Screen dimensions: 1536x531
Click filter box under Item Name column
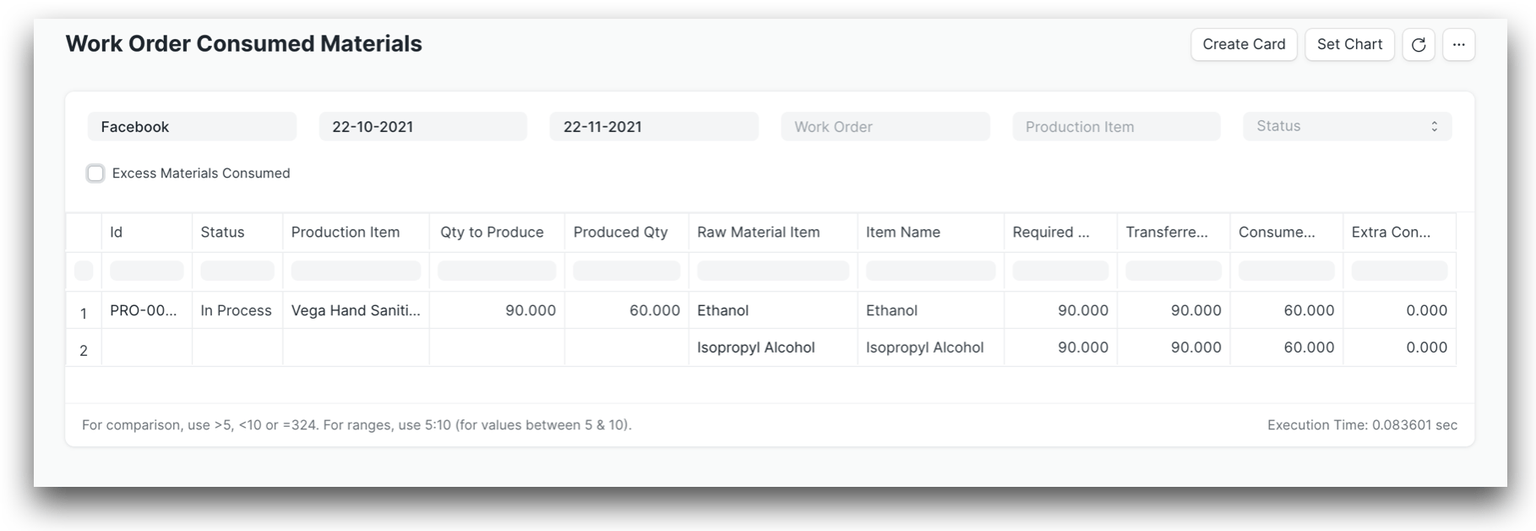(x=930, y=271)
